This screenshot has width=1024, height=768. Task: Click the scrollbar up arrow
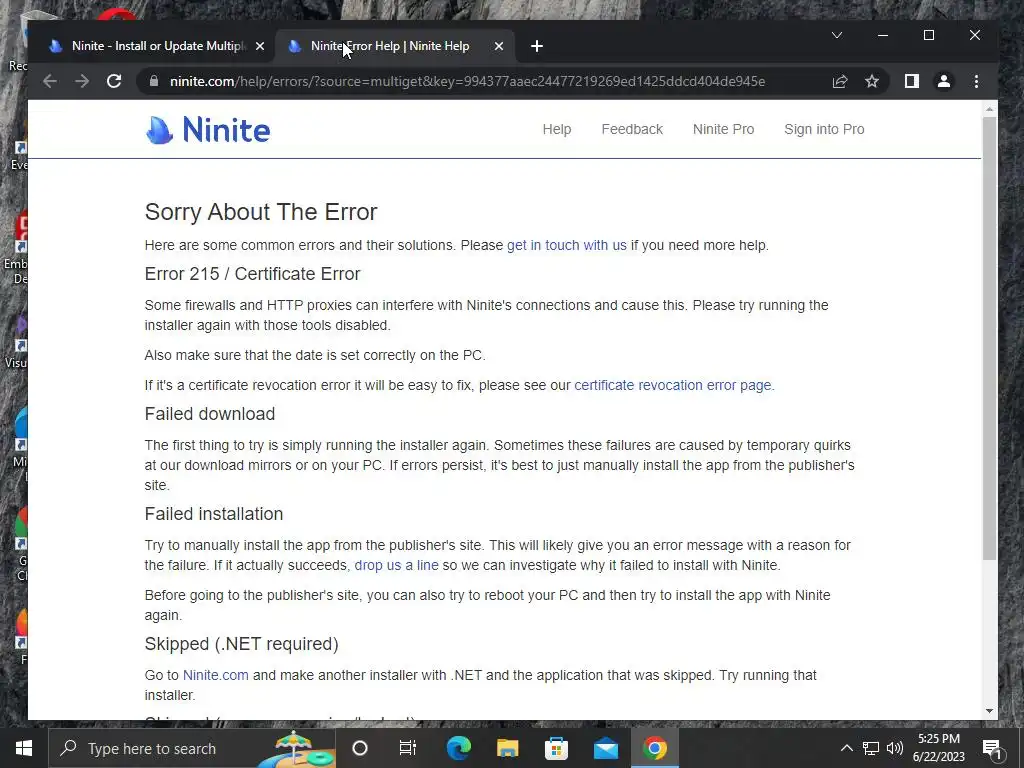click(x=989, y=108)
